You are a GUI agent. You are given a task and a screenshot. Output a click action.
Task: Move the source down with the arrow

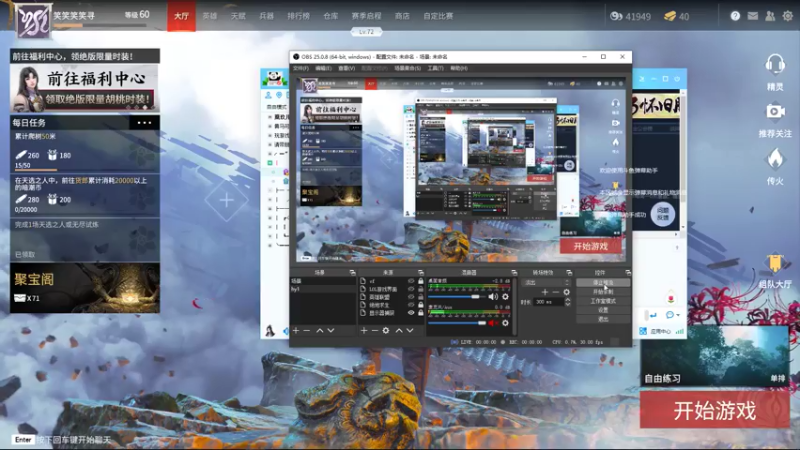(x=410, y=331)
